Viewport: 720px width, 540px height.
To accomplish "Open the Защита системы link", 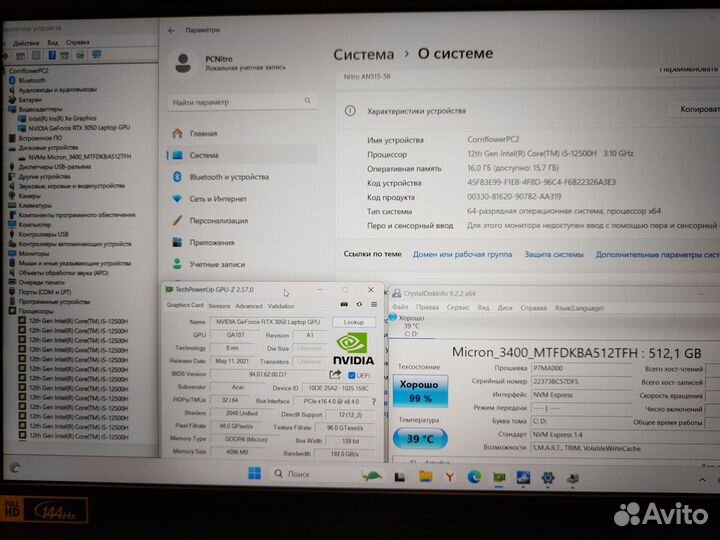I will 553,254.
